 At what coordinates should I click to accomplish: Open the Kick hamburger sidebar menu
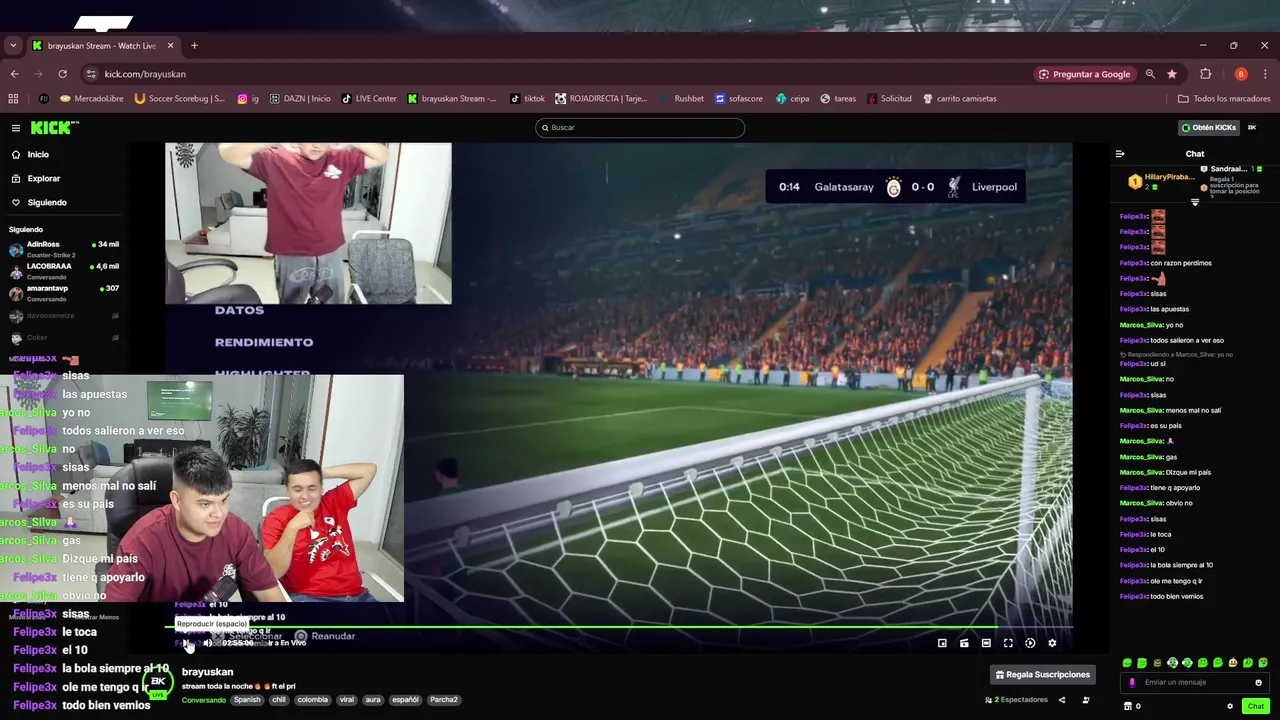(x=16, y=128)
